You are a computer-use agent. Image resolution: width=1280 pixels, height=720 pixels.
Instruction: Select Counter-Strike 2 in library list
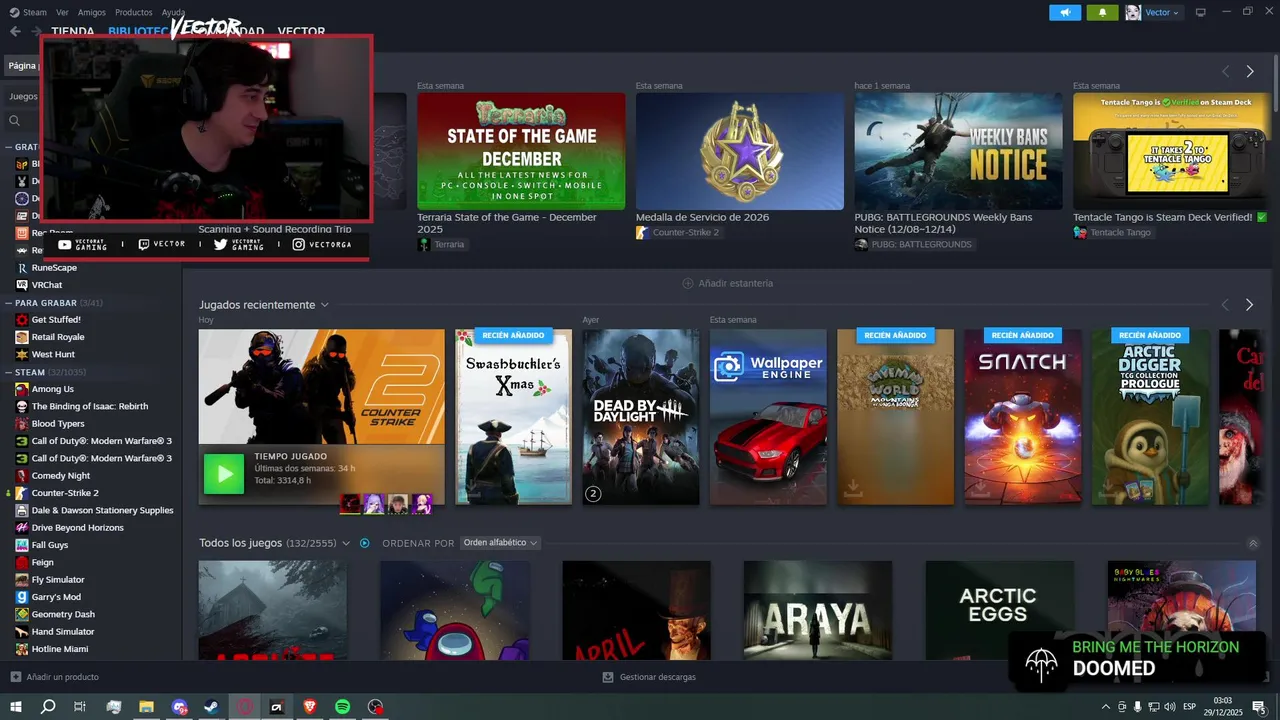point(65,493)
